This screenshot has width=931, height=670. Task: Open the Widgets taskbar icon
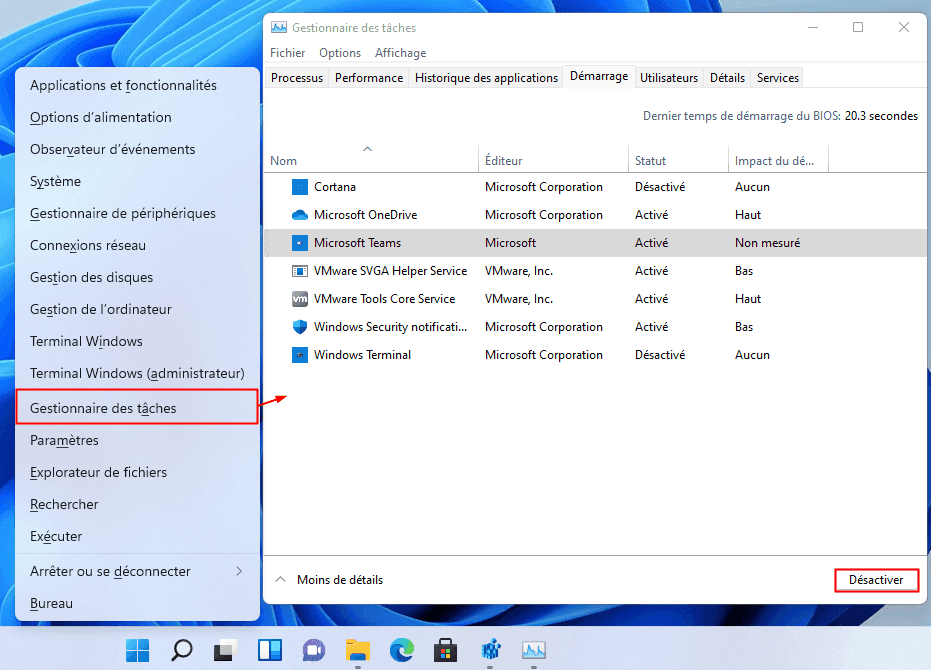269,651
